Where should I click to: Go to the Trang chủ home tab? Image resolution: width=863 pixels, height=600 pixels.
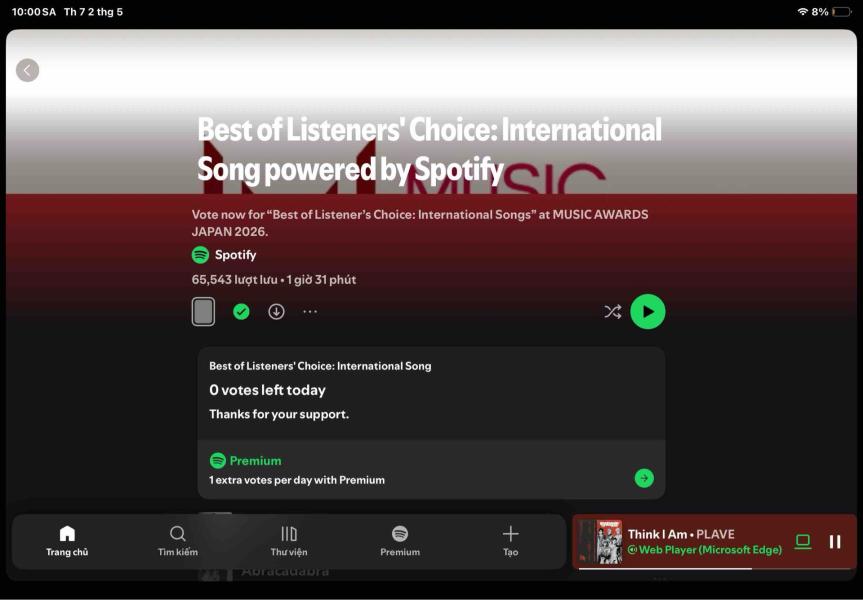67,541
